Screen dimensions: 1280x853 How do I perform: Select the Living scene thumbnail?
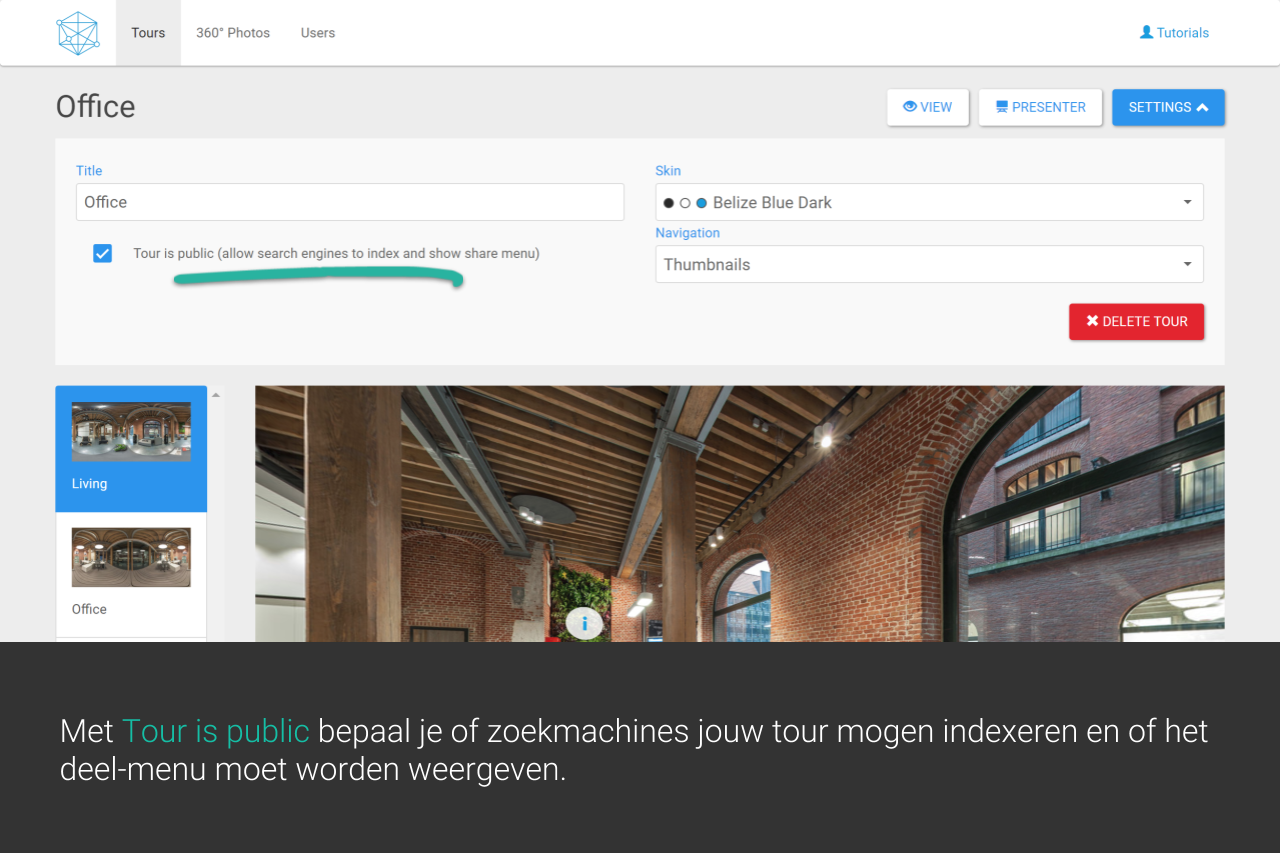131,432
